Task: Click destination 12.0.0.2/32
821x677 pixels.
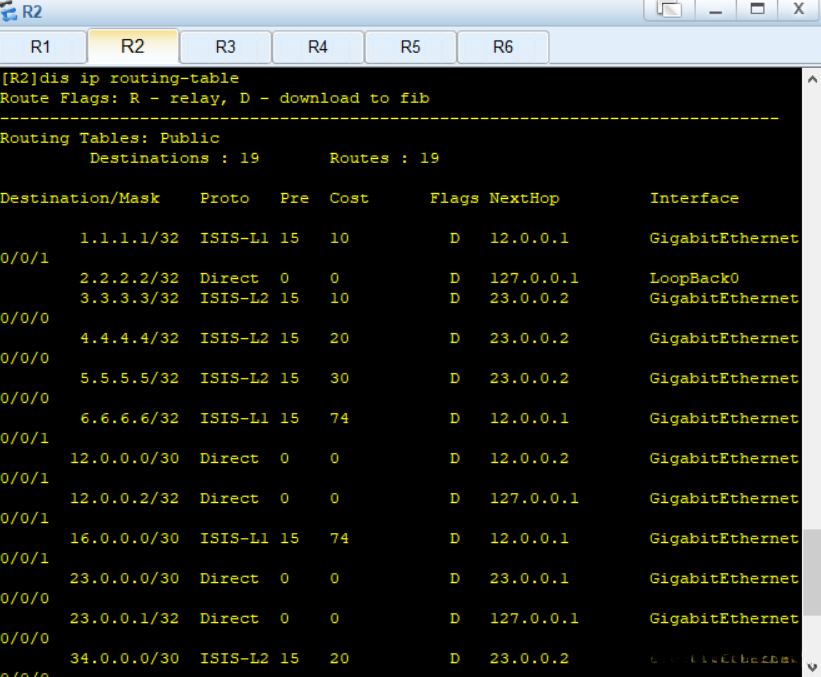Action: click(x=125, y=498)
